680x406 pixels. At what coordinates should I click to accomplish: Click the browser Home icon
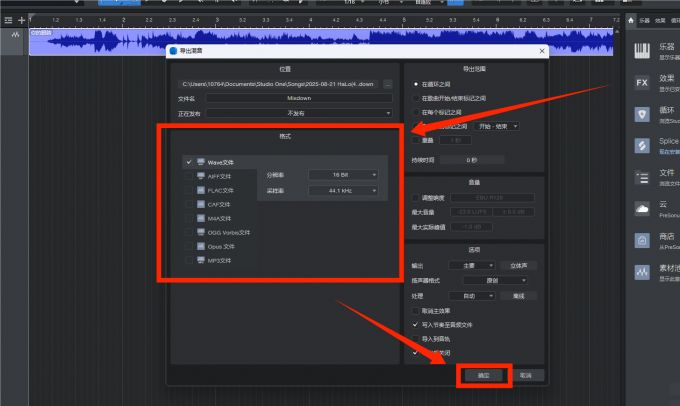coord(631,20)
